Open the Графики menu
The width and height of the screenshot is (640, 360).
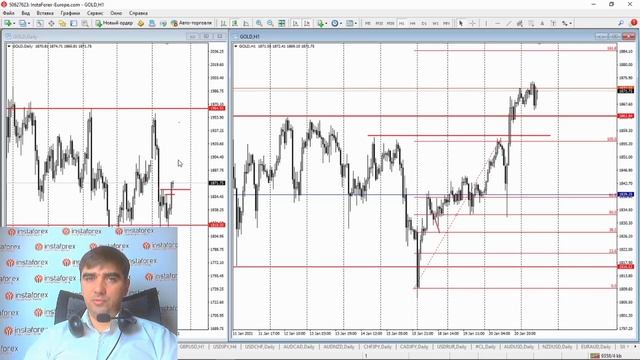pos(70,13)
